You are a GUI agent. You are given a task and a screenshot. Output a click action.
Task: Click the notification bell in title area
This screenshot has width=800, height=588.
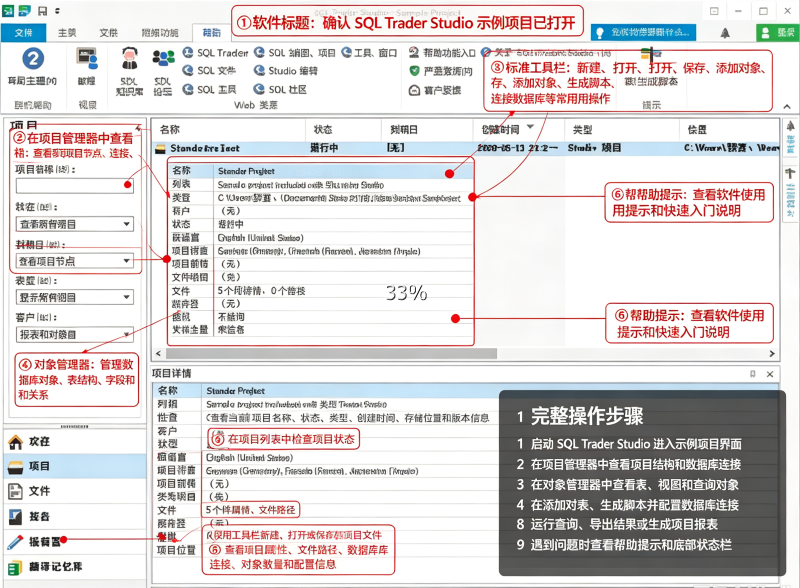(x=724, y=33)
